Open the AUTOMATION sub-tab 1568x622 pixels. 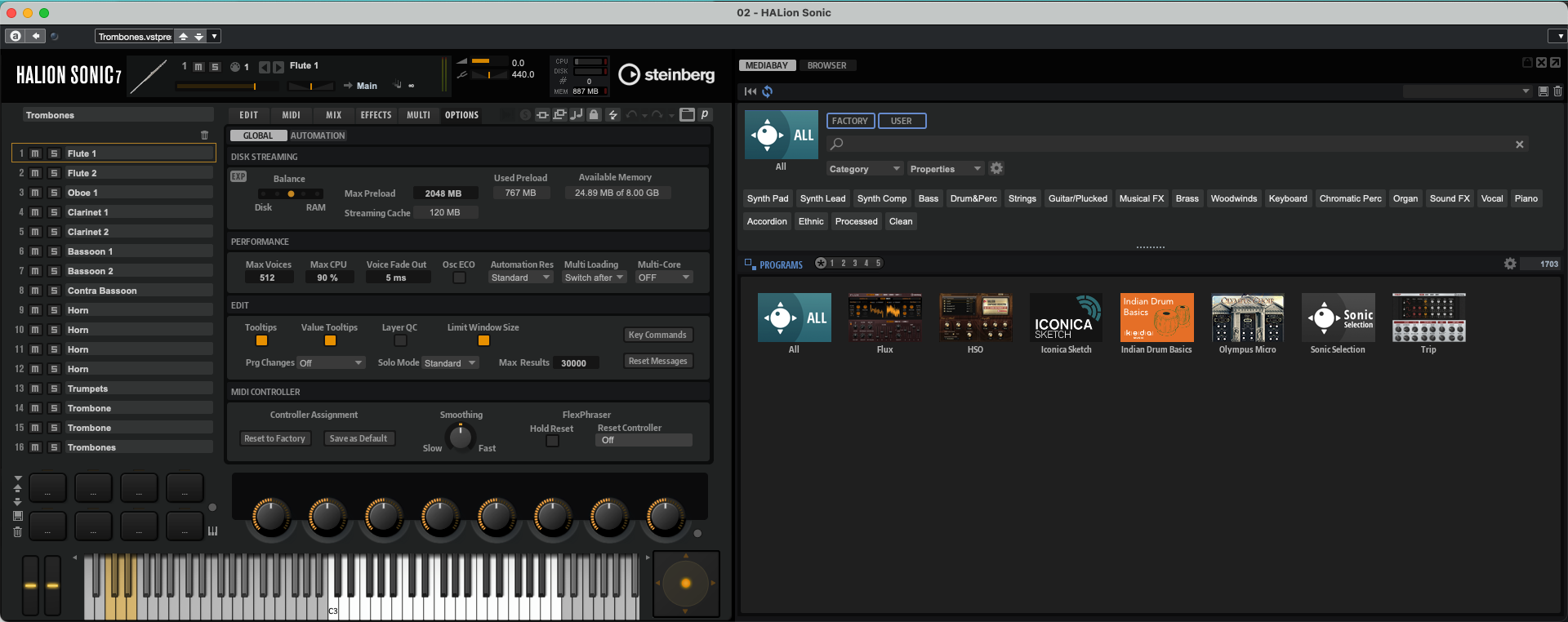pyautogui.click(x=318, y=136)
